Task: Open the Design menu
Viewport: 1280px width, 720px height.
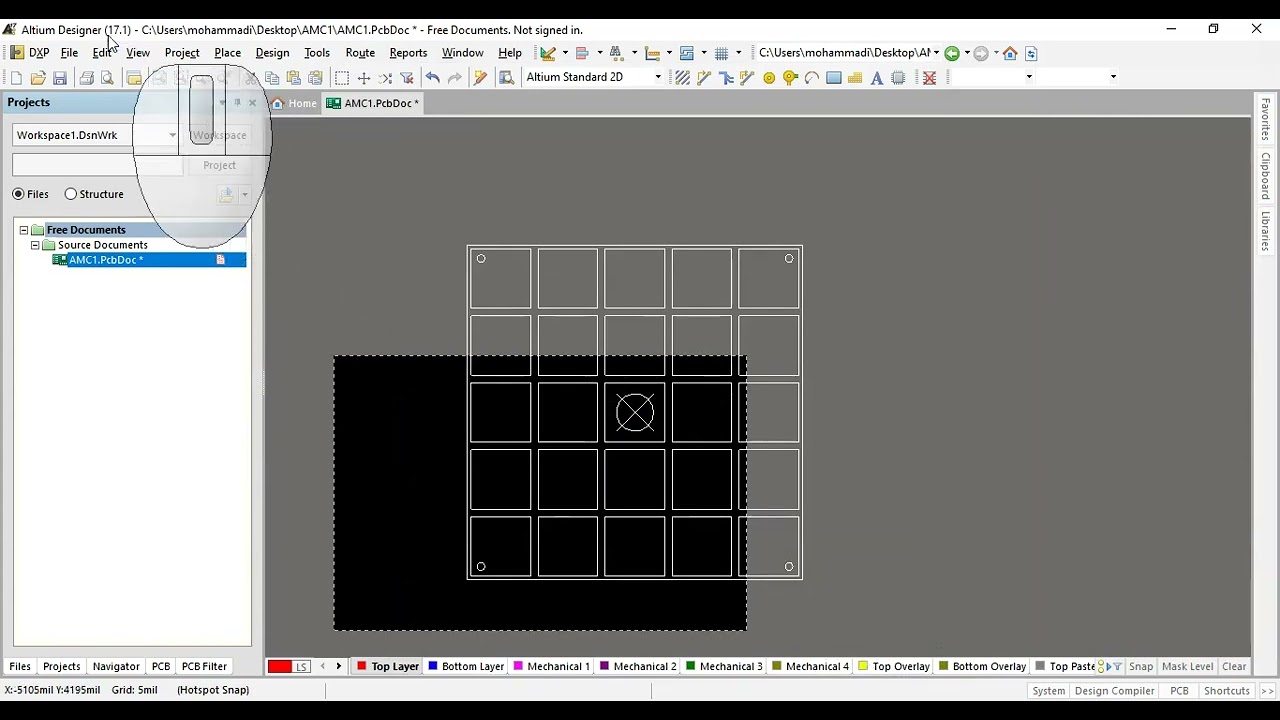Action: pyautogui.click(x=272, y=53)
